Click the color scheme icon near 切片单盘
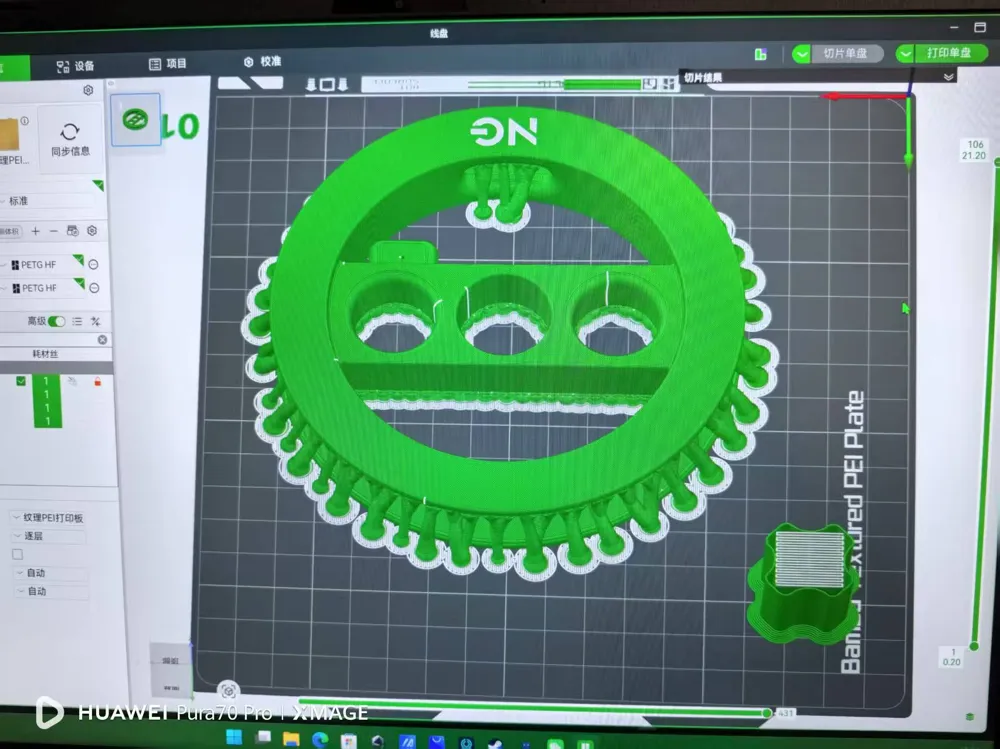1000x749 pixels. click(760, 54)
